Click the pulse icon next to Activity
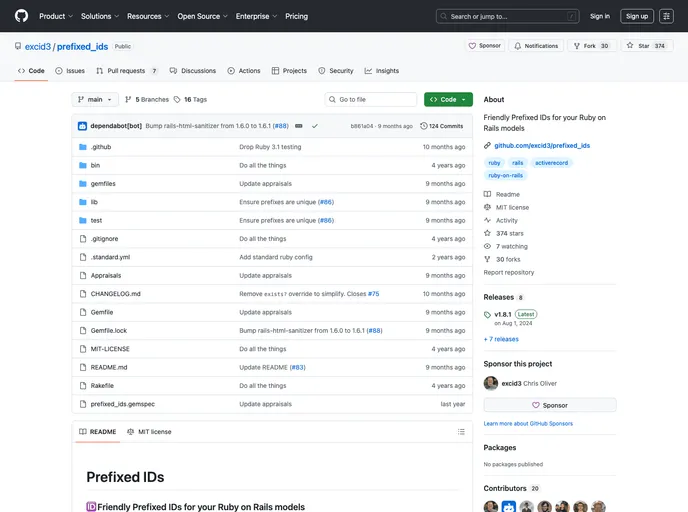Screen dimensions: 688x512 tap(487, 220)
